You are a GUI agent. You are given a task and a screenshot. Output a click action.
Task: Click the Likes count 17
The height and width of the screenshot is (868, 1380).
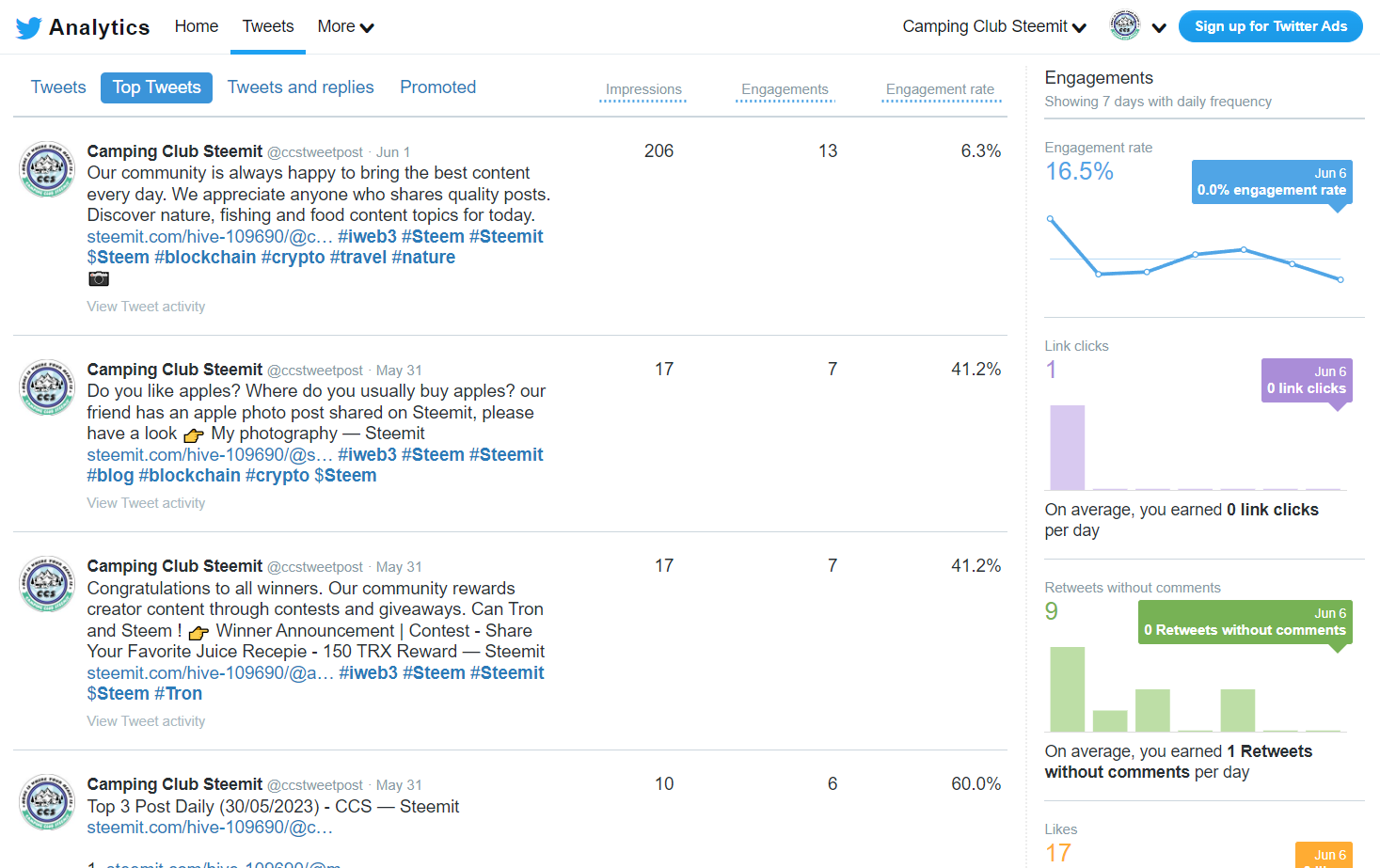pyautogui.click(x=1058, y=853)
